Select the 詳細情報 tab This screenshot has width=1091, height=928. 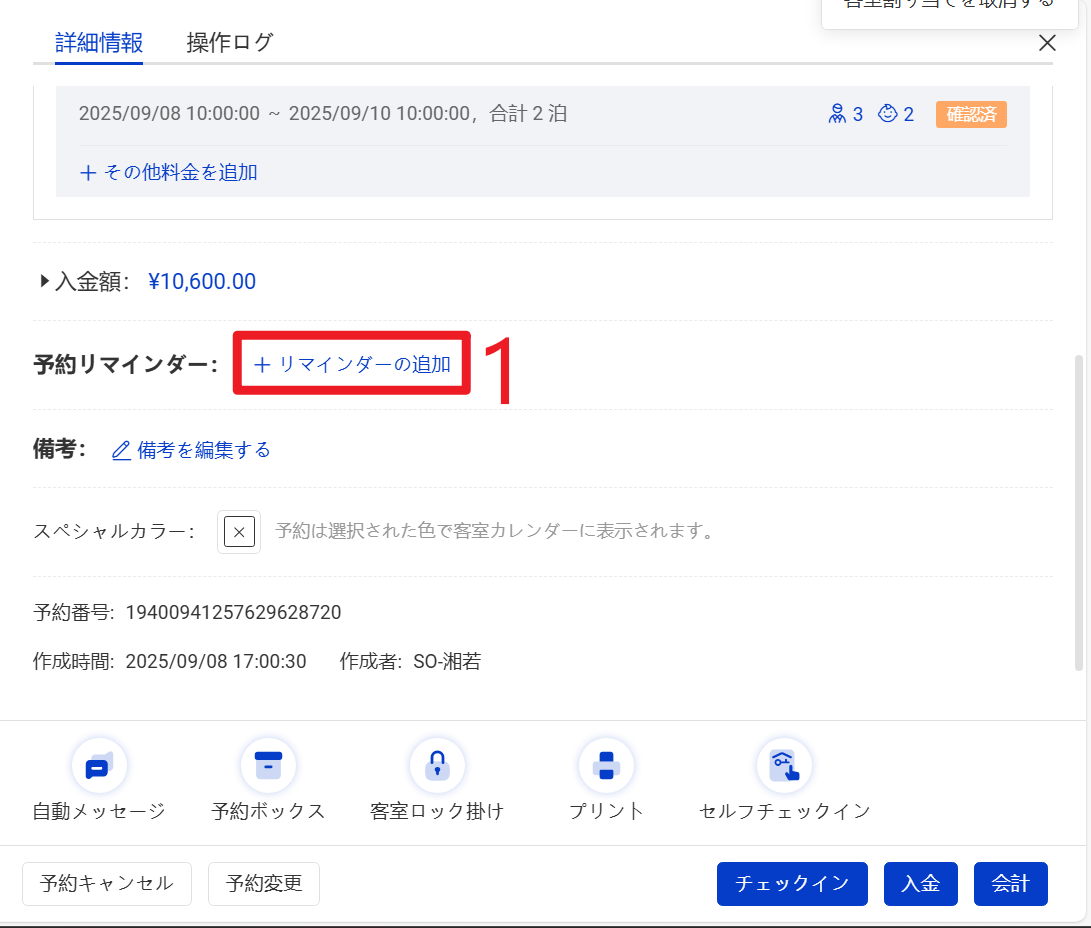(99, 43)
